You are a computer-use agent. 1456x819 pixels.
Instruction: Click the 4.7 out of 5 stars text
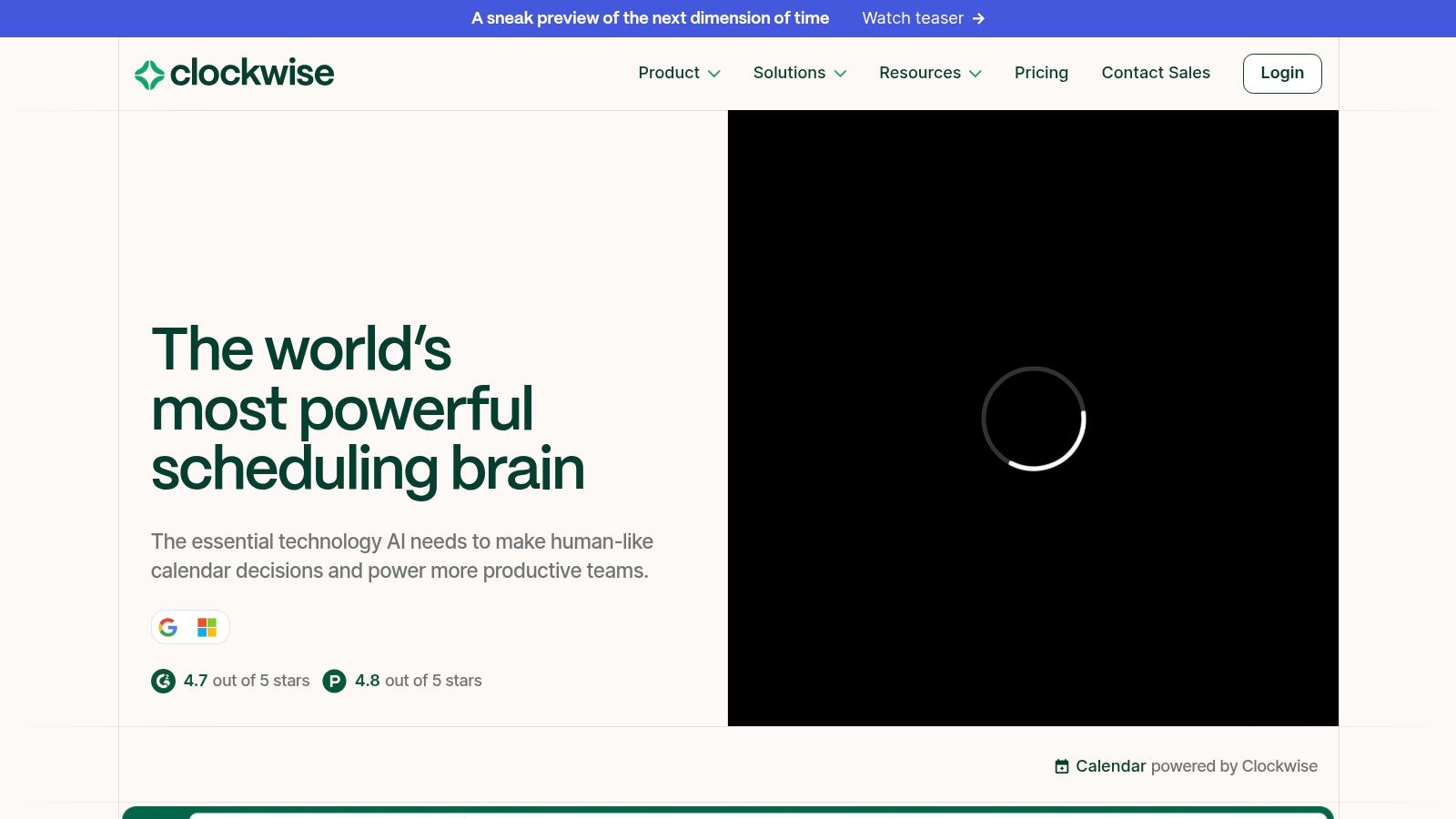point(247,681)
